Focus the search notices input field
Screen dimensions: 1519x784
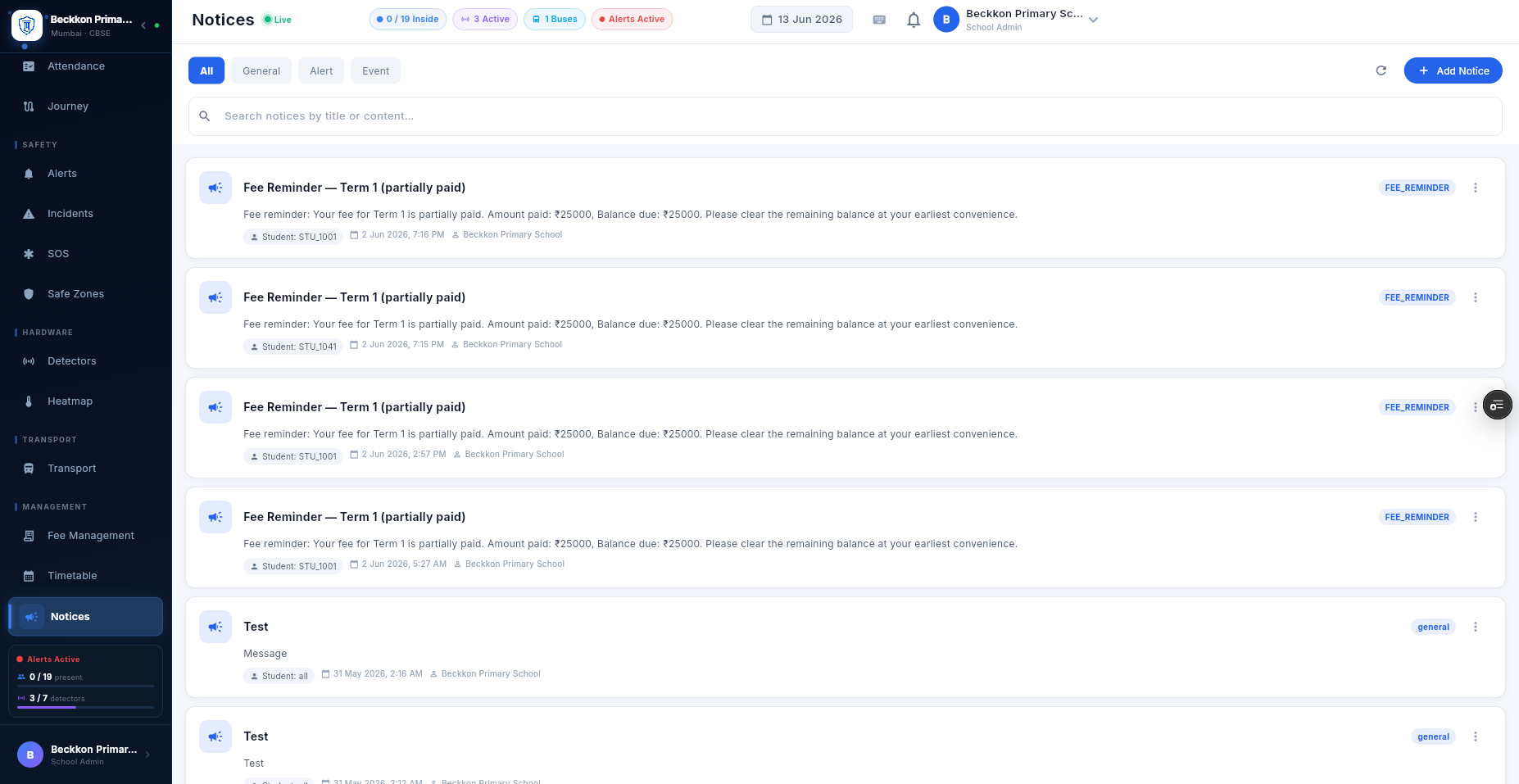845,116
